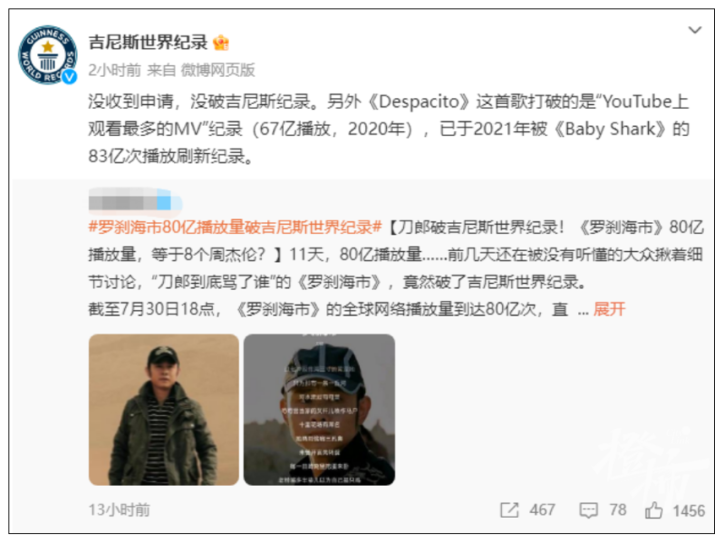Click the blue verified badge on avatar
The width and height of the screenshot is (720, 540).
click(x=70, y=77)
